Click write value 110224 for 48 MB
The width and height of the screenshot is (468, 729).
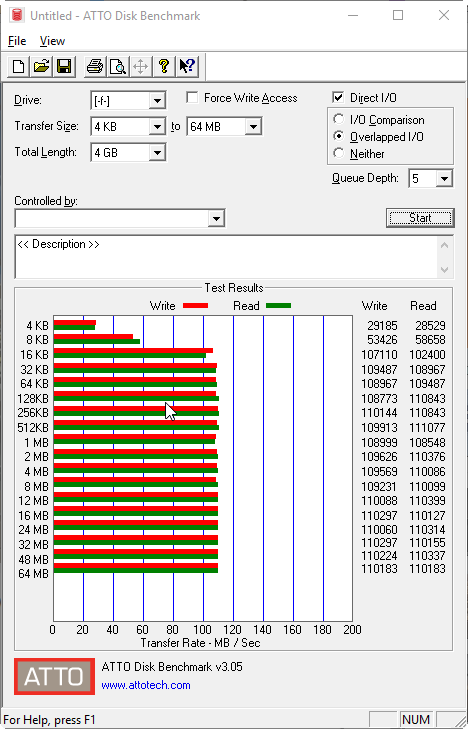point(379,556)
